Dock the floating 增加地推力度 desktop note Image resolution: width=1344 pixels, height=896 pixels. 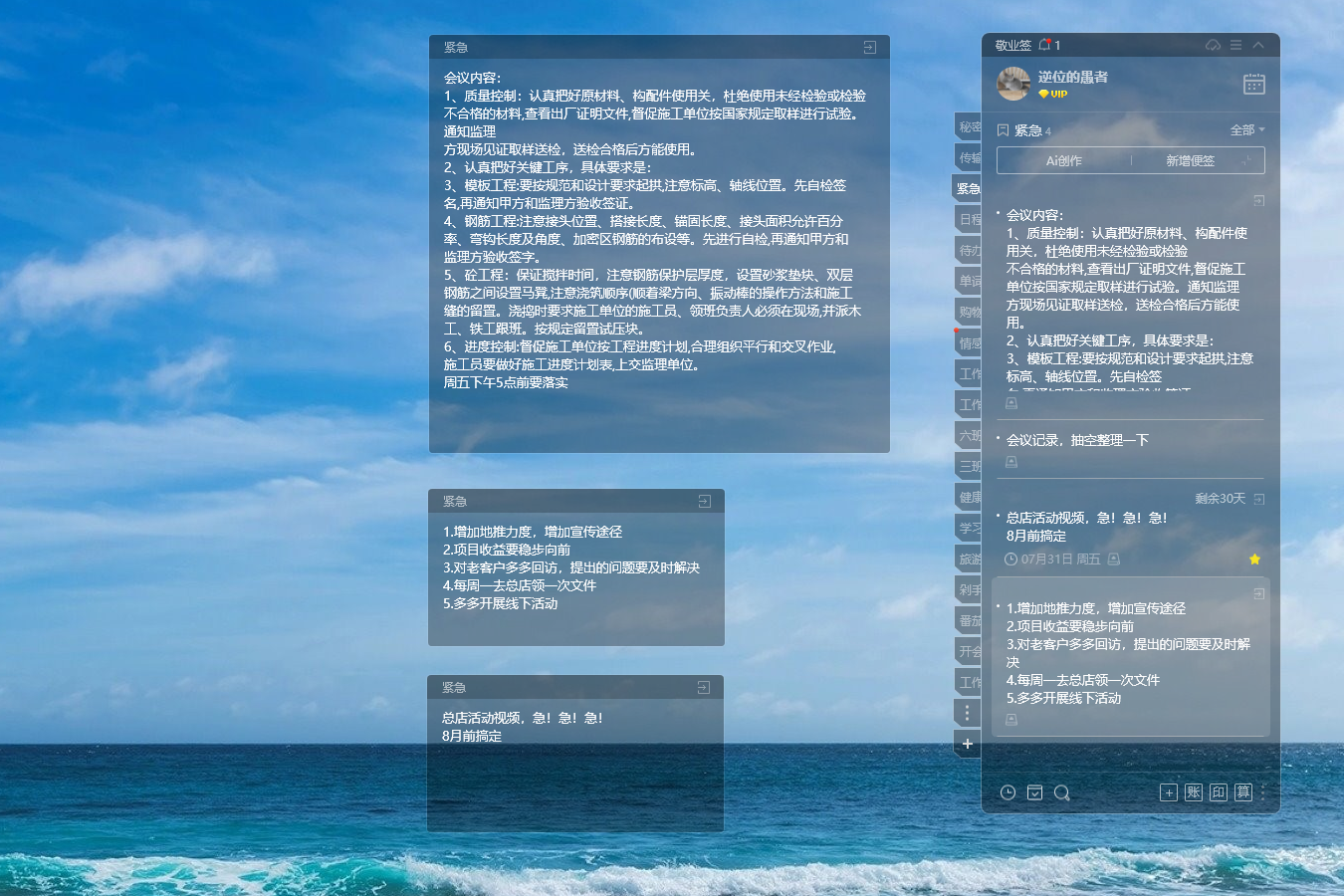704,502
